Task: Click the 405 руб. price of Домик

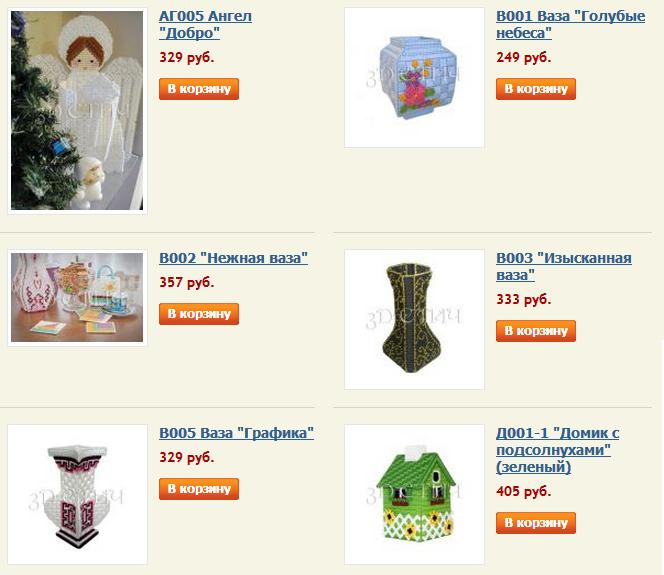Action: 523,492
